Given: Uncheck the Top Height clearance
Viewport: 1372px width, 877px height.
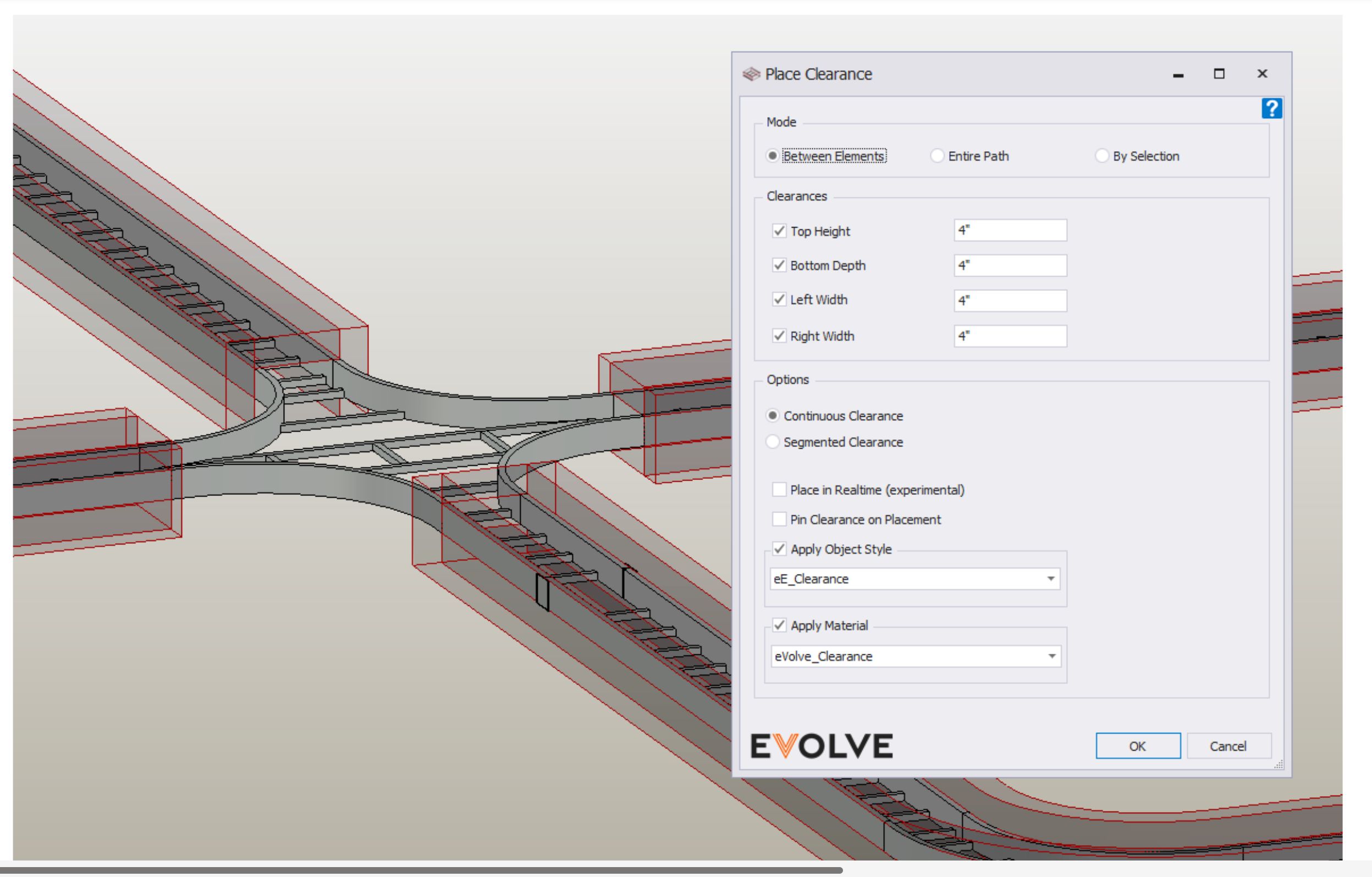Looking at the screenshot, I should tap(779, 231).
